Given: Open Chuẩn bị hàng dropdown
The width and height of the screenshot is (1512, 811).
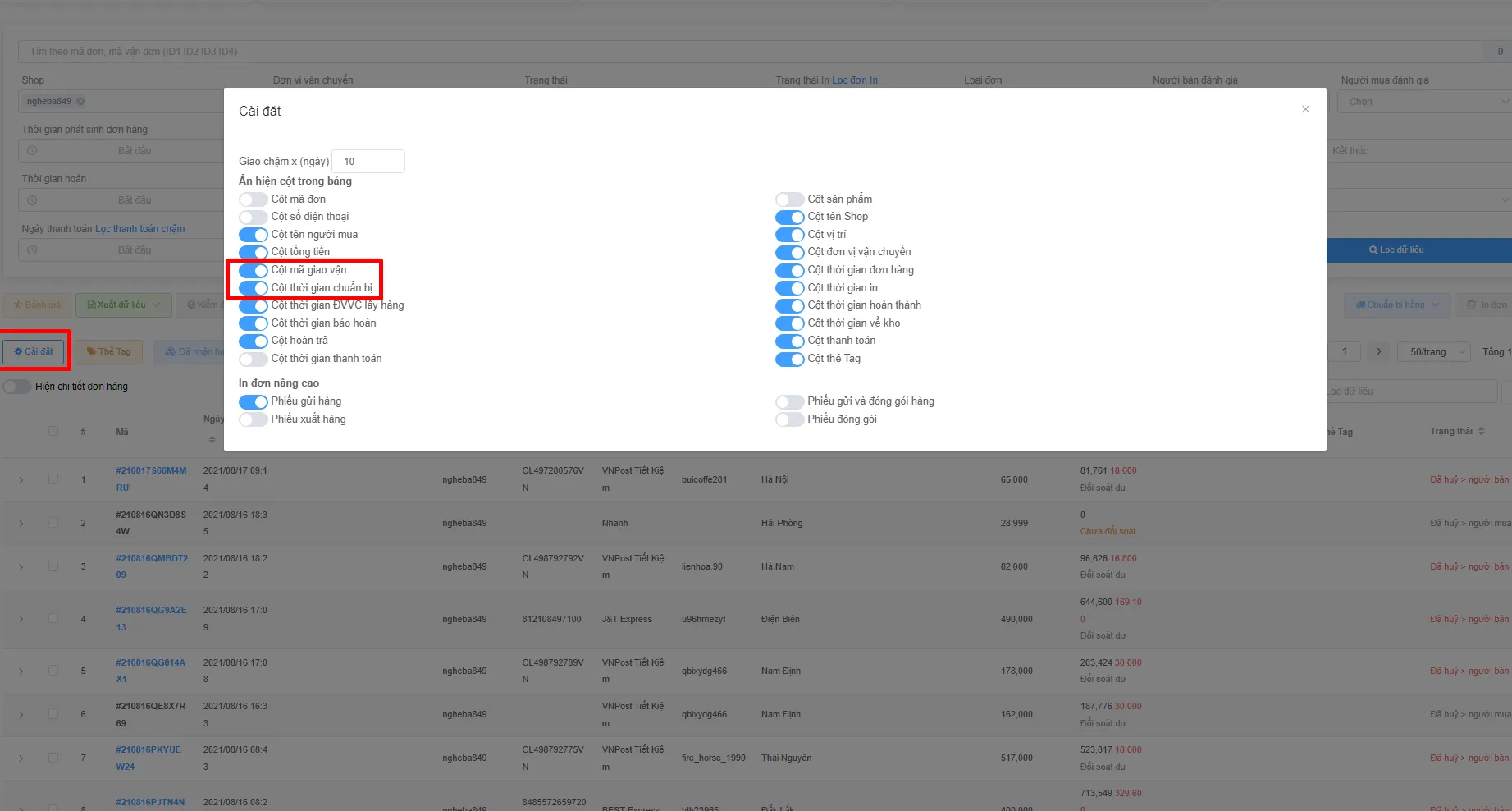Looking at the screenshot, I should pyautogui.click(x=1396, y=305).
